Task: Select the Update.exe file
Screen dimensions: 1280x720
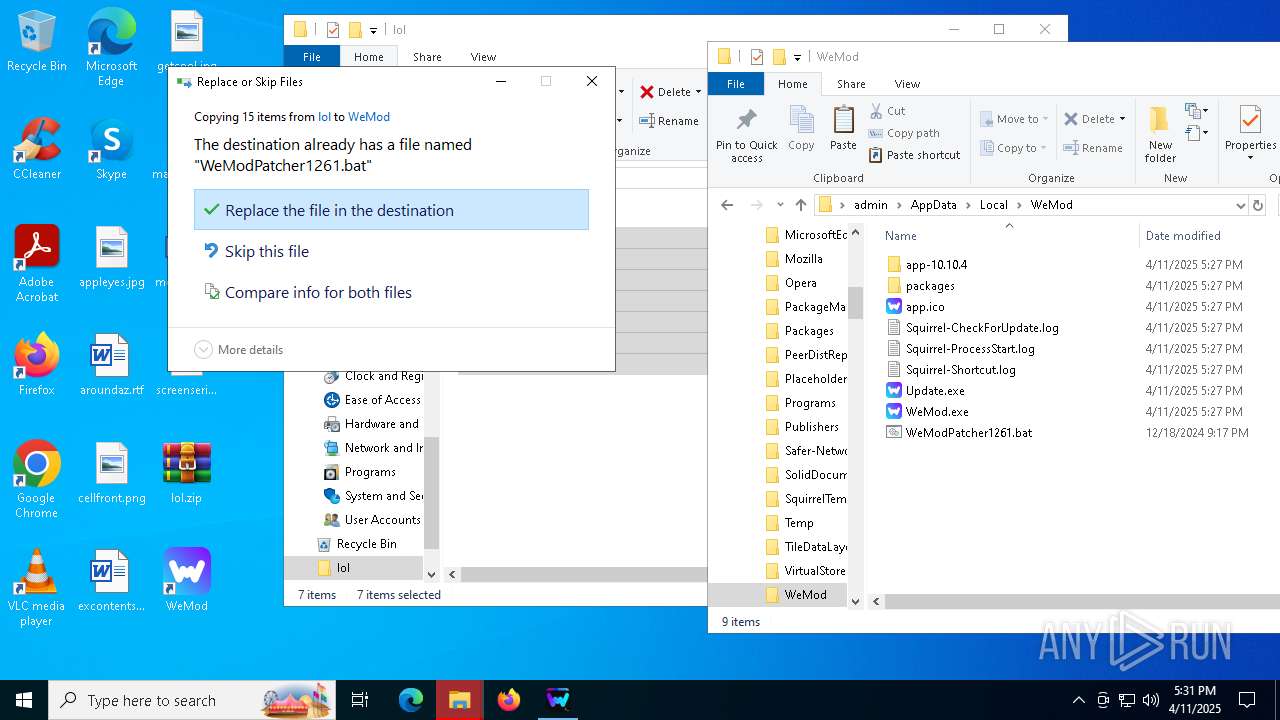Action: tap(935, 391)
